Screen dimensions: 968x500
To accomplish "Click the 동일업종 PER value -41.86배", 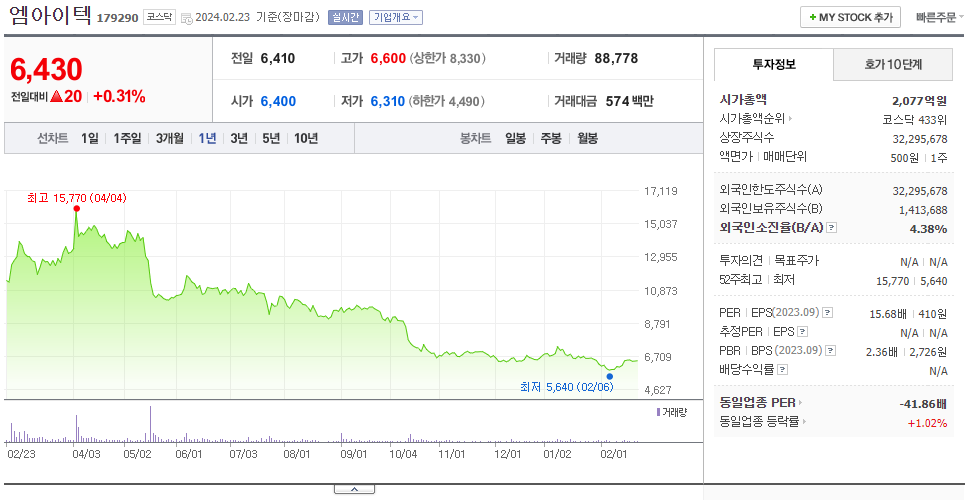I will coord(924,404).
